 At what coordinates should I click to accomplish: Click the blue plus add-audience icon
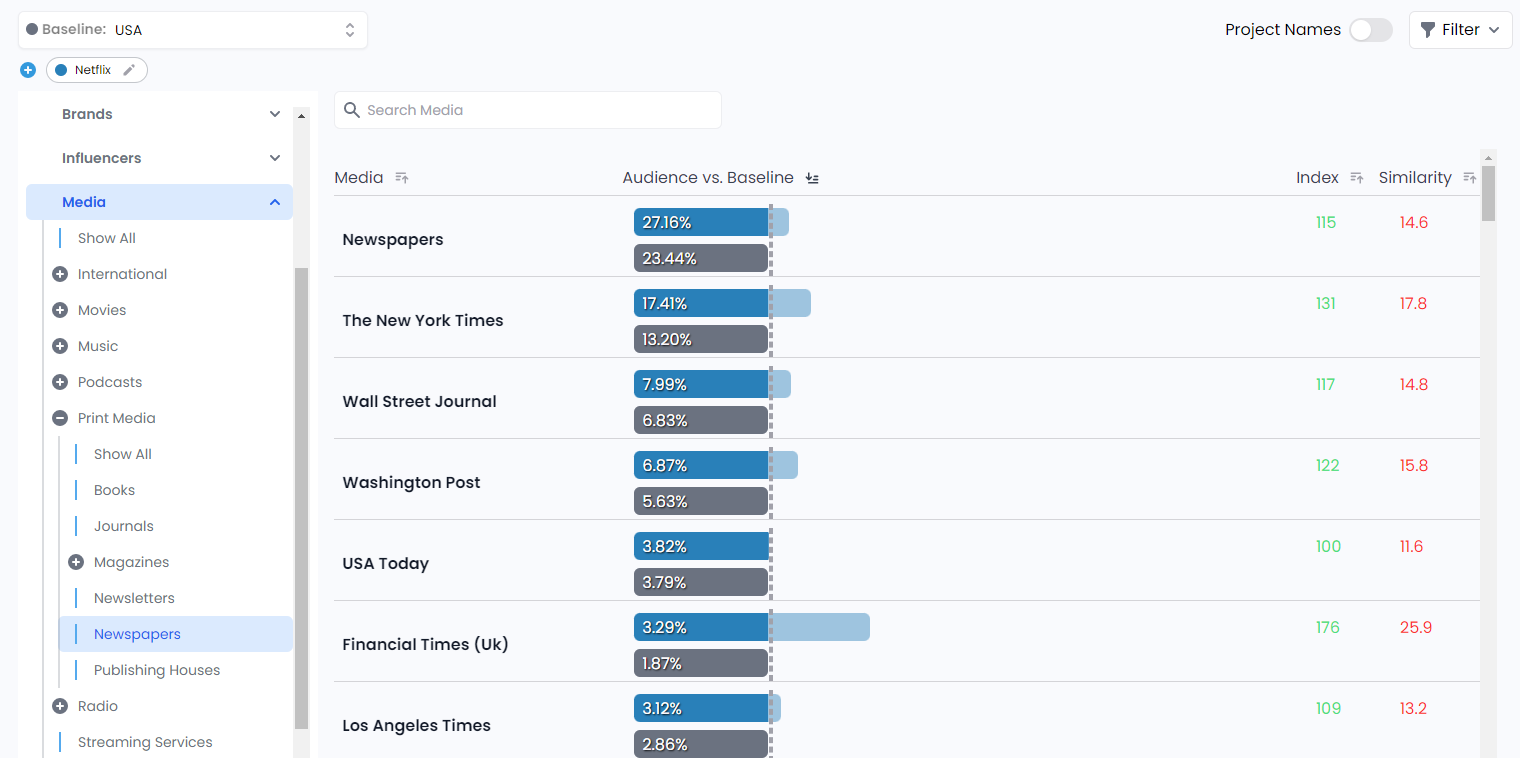click(28, 70)
